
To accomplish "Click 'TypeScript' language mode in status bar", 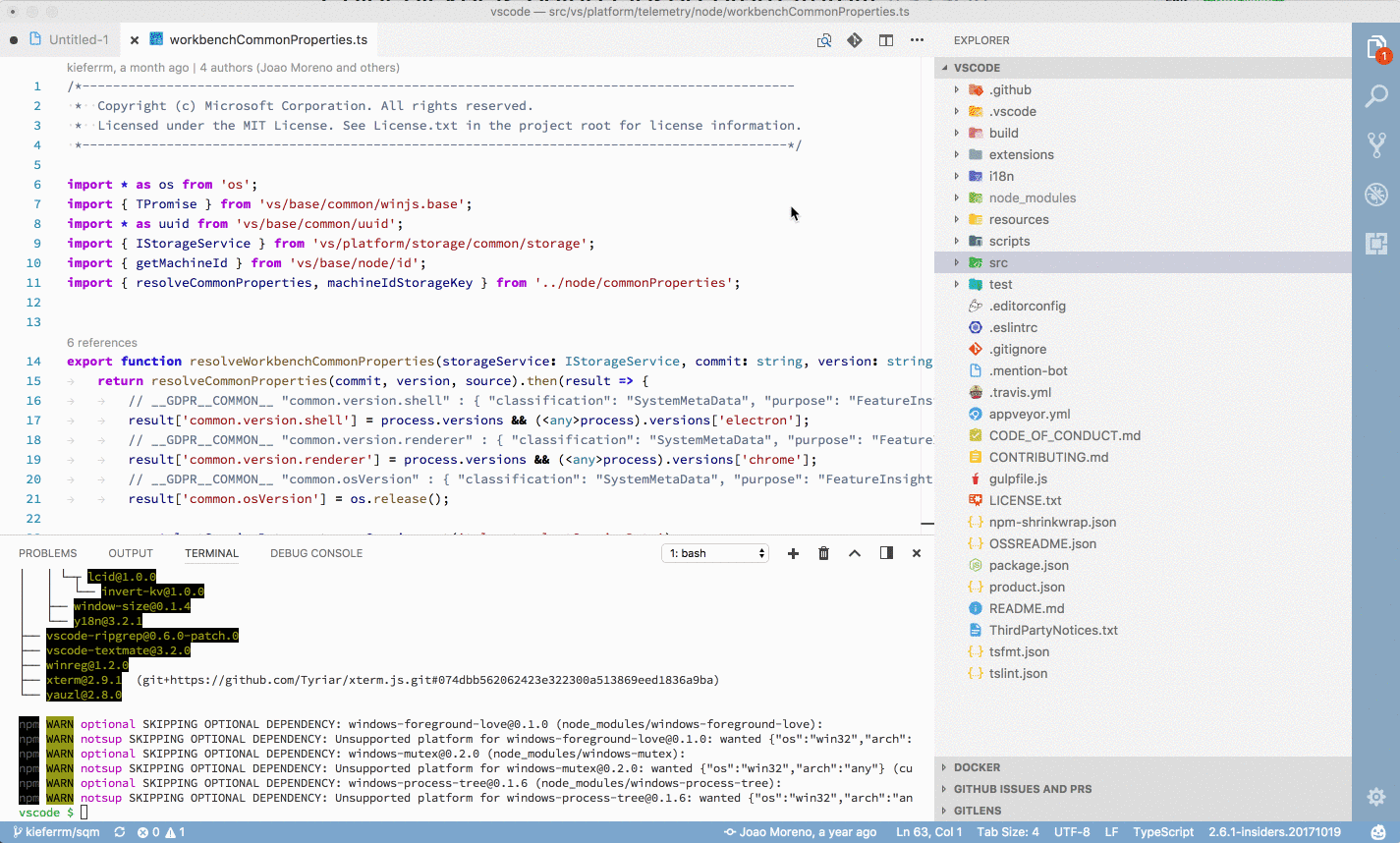I will 1163,830.
